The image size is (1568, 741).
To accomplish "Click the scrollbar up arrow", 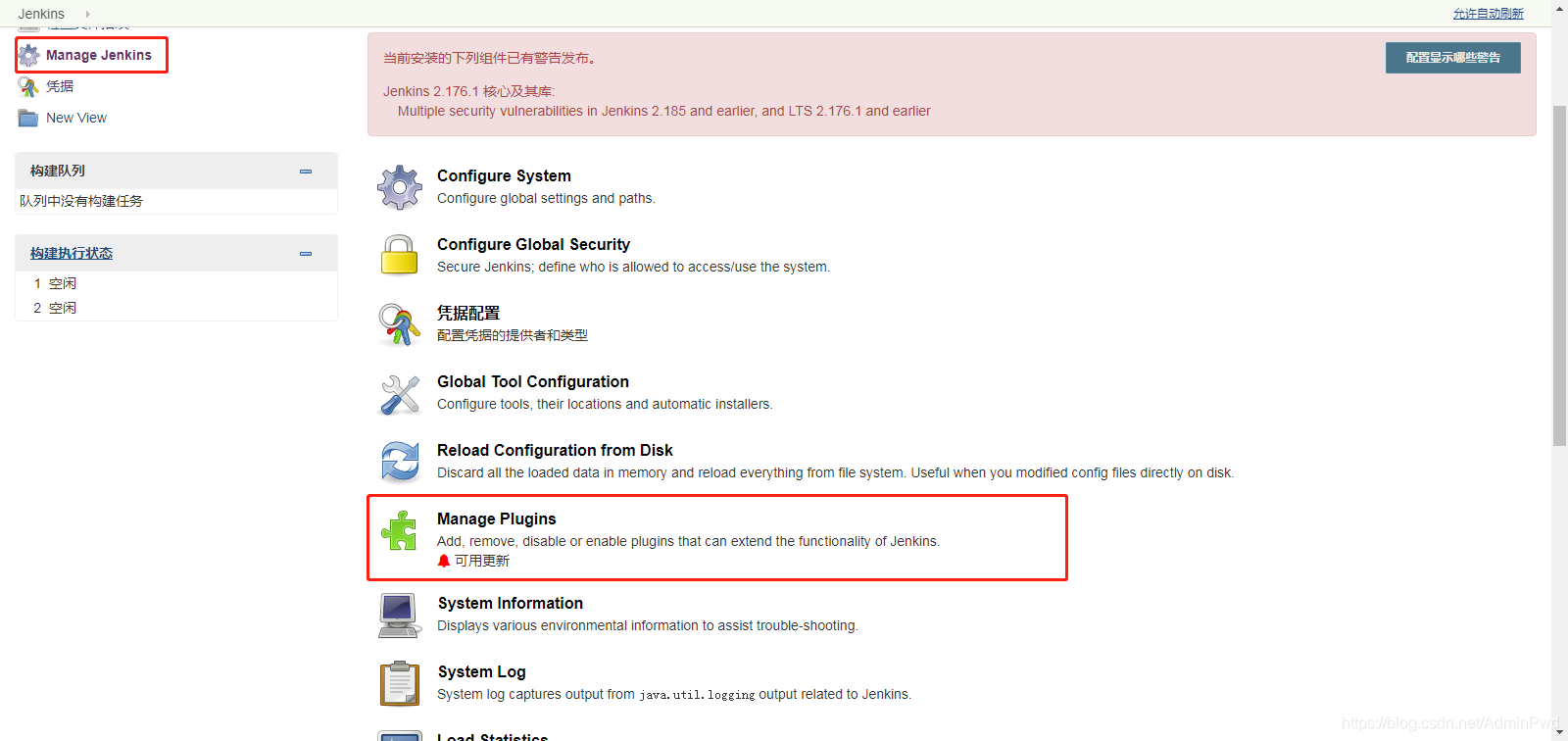I will tap(1559, 9).
